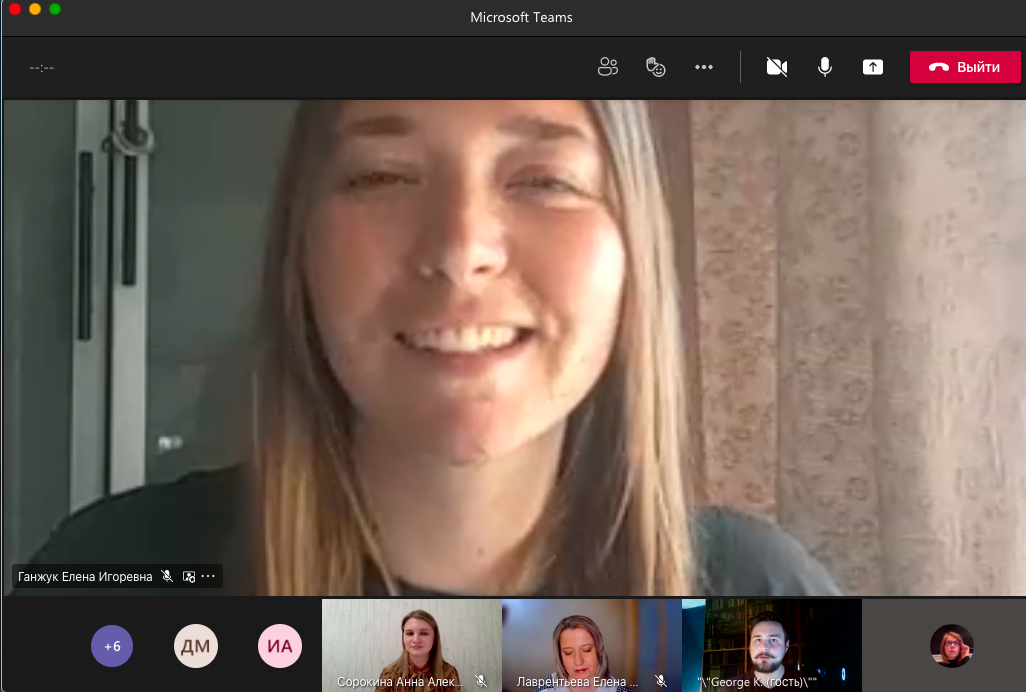Click the share screen icon

tap(873, 67)
